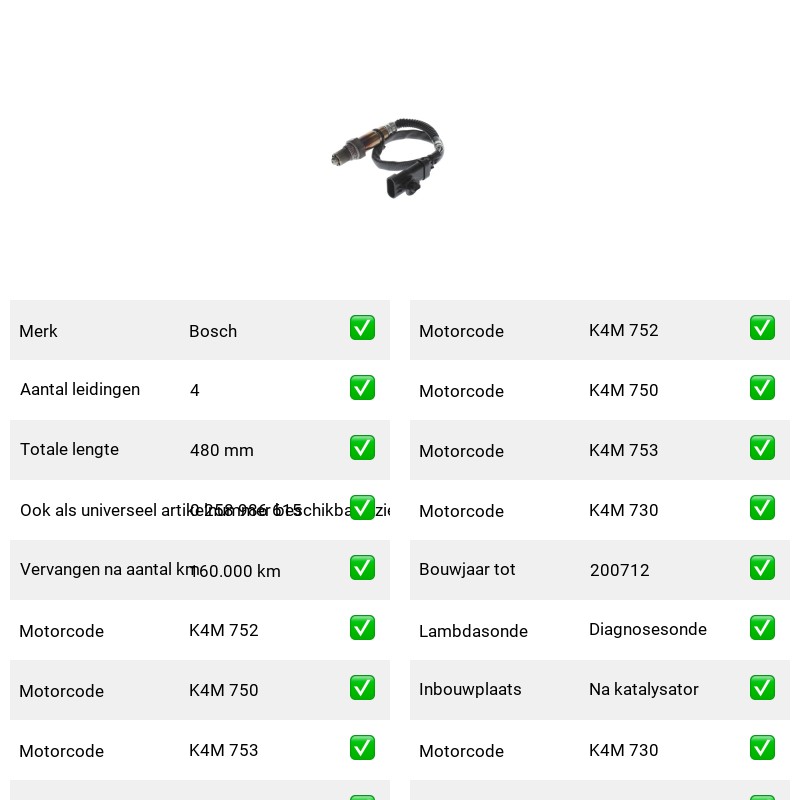
Task: Click the 480 mm length value
Action: (221, 450)
